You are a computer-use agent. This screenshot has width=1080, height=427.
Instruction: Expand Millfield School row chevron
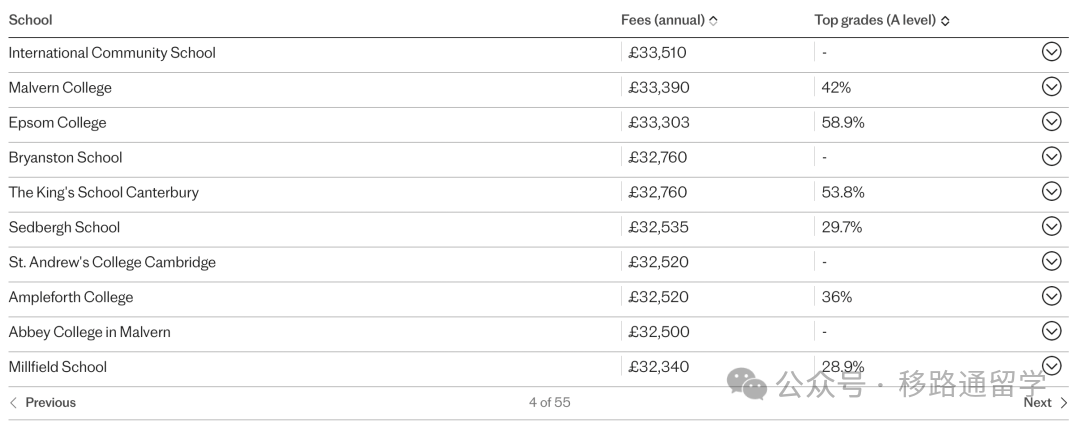(1051, 366)
